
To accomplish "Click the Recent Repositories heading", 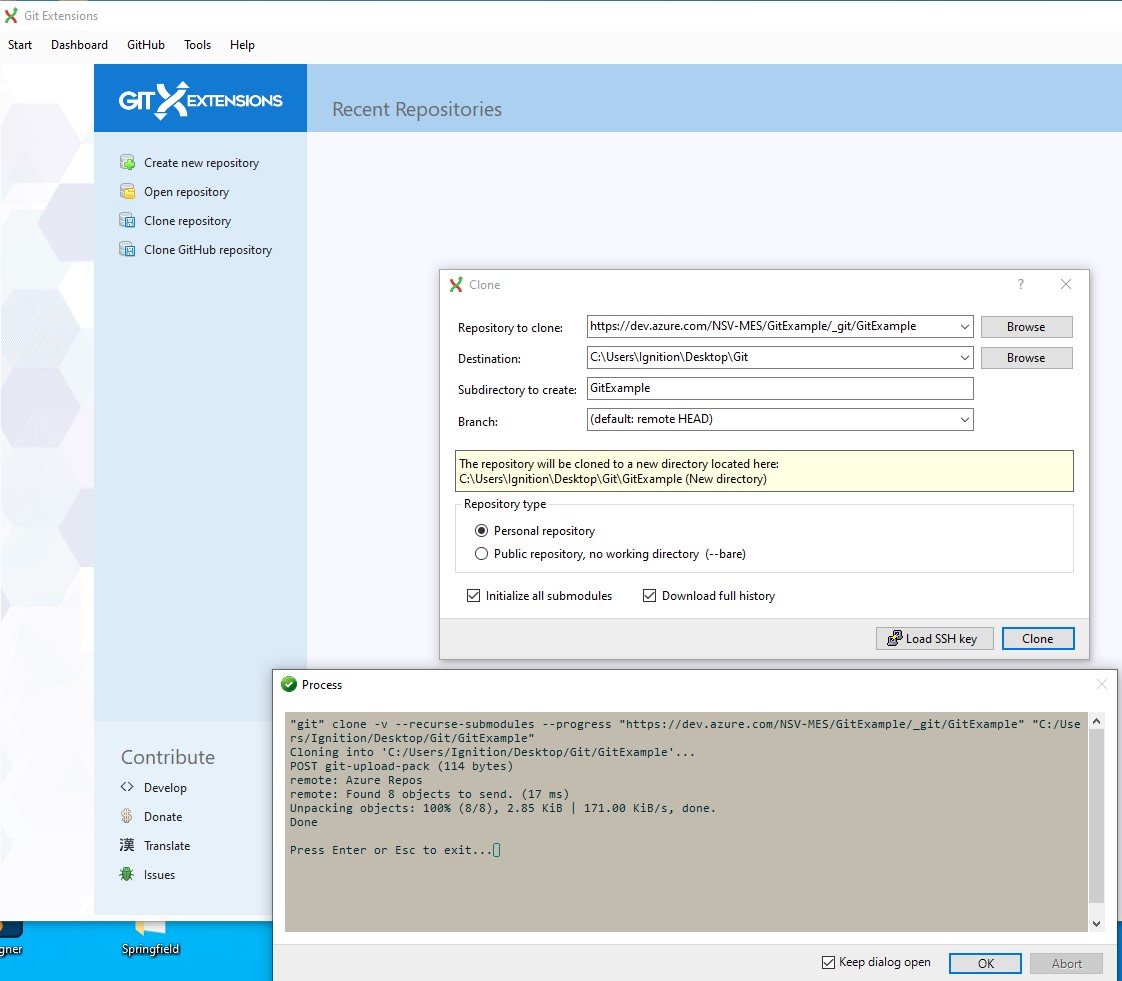I will tap(417, 109).
